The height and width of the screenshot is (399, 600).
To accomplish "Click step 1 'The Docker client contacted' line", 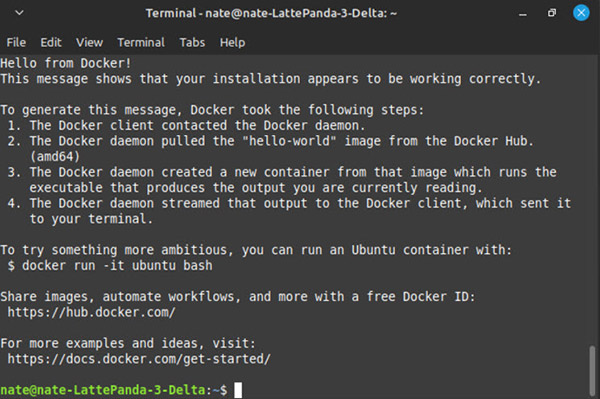I will pyautogui.click(x=186, y=125).
